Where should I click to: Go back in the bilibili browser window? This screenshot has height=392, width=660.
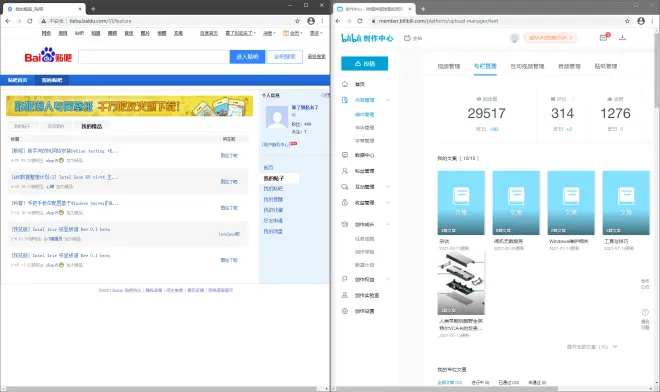click(338, 21)
